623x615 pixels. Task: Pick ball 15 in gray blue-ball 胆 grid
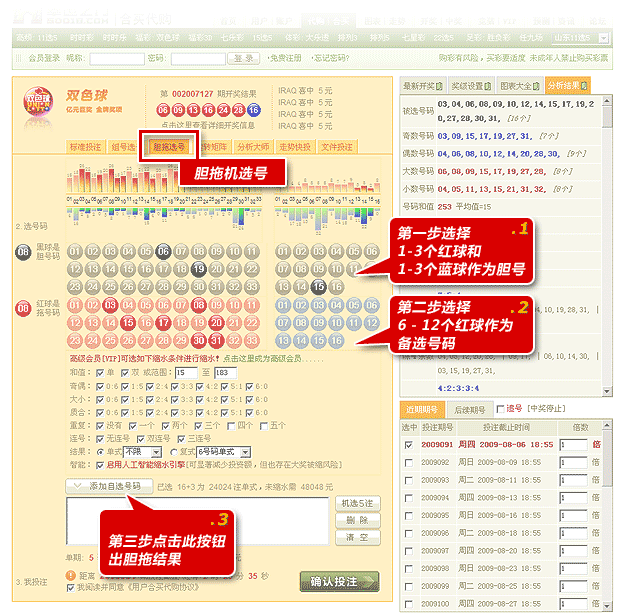(319, 286)
